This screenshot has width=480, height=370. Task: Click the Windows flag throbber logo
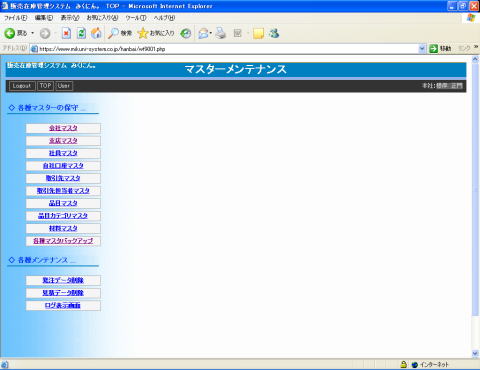(471, 18)
